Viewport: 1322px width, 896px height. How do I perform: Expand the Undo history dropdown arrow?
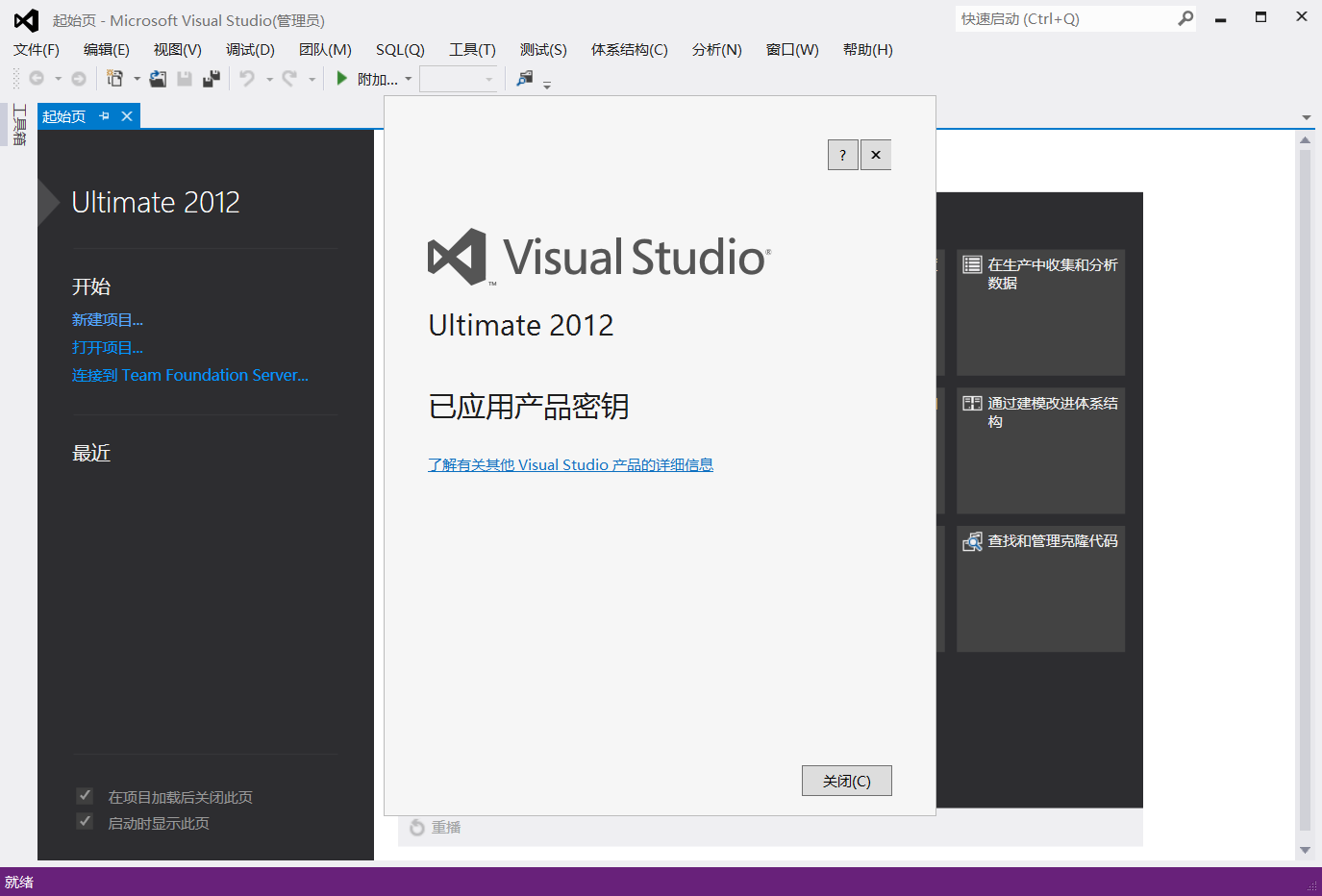[269, 79]
